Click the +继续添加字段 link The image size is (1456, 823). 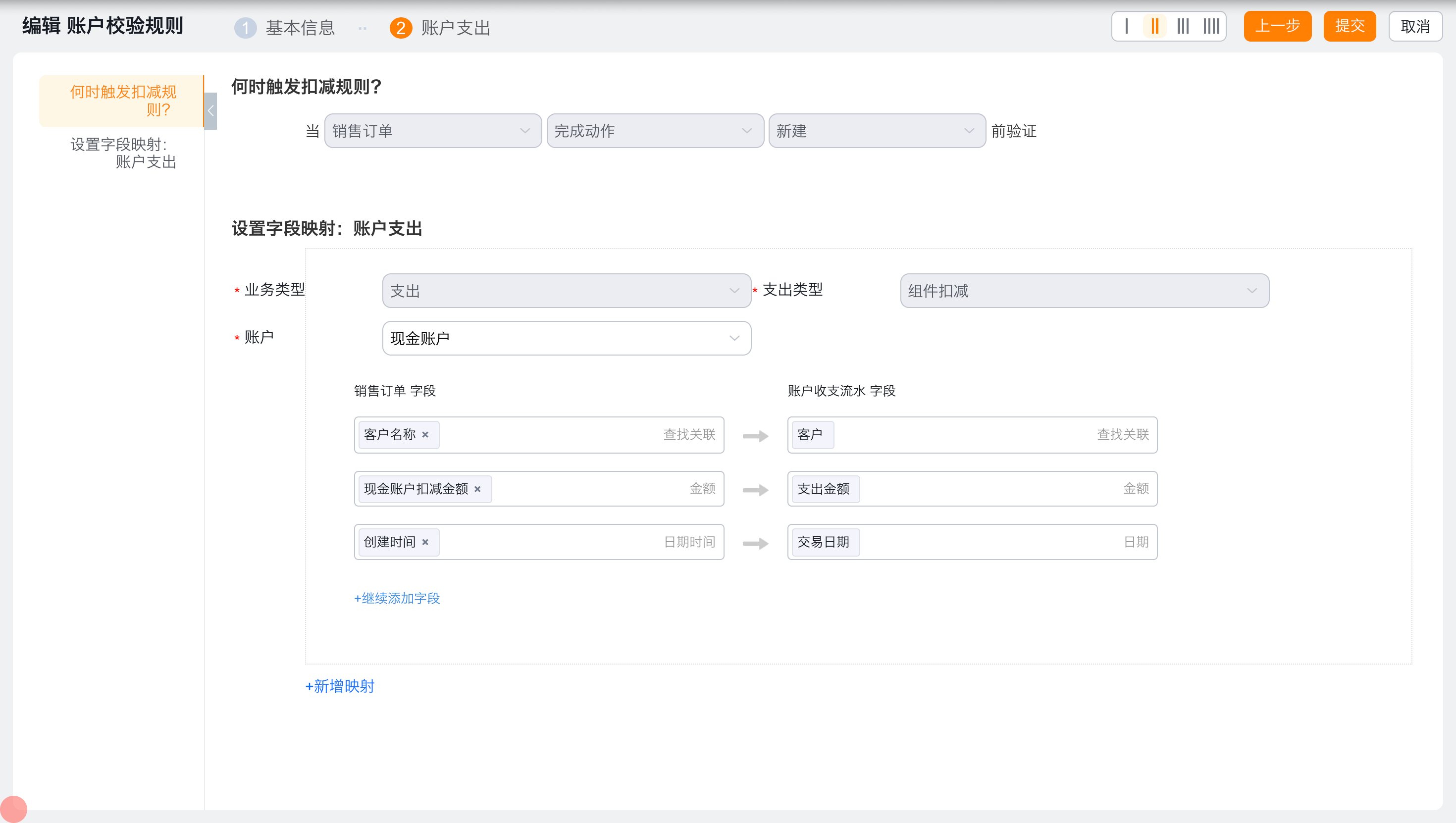[397, 598]
